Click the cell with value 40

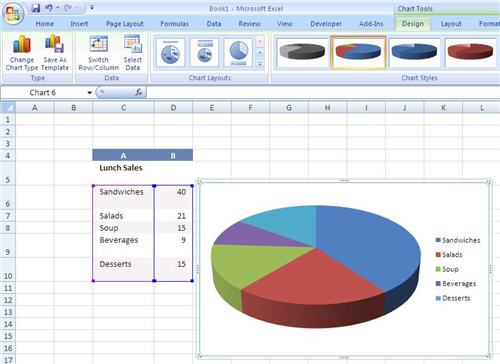(x=173, y=198)
